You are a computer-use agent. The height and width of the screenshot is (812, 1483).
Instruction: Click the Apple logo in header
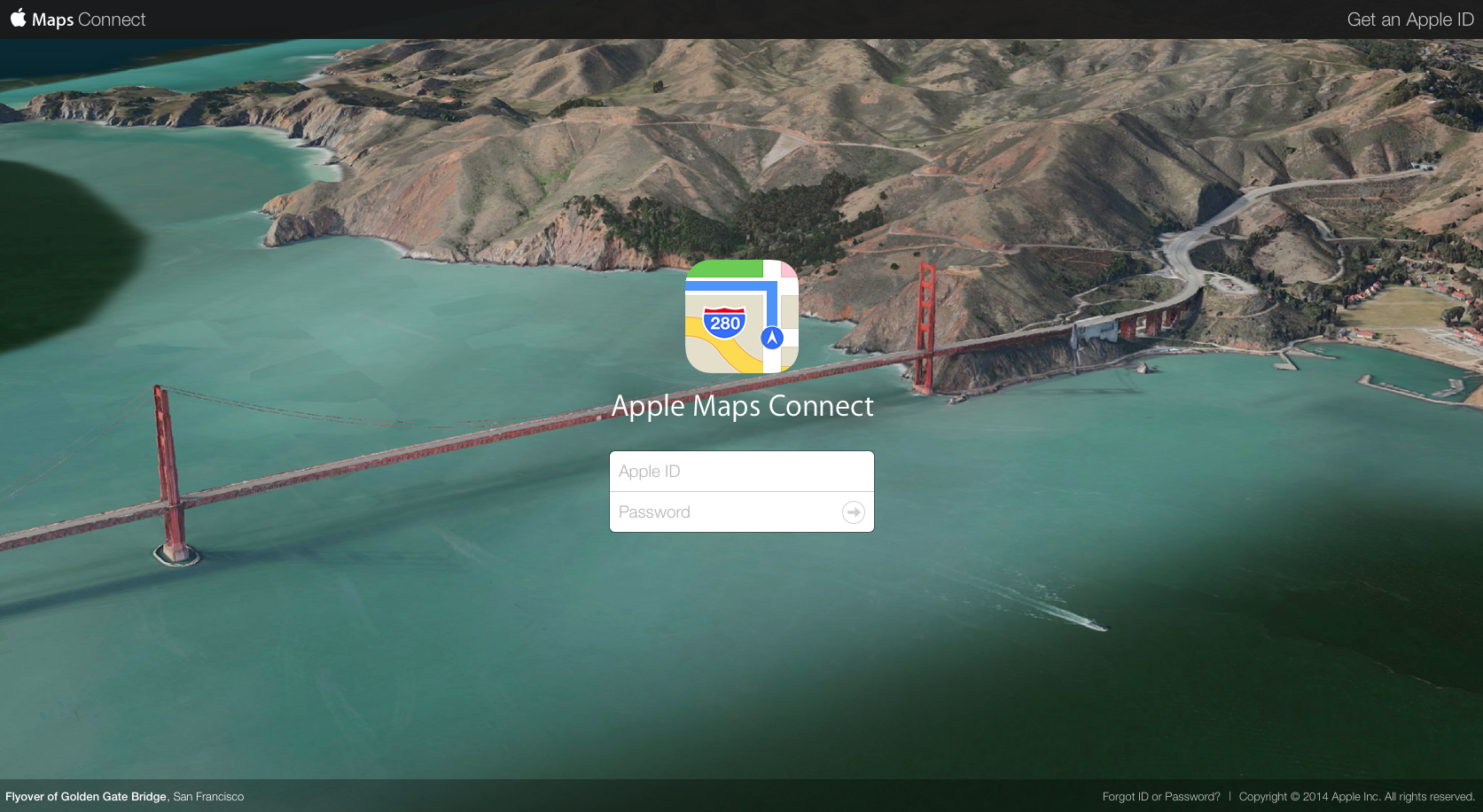click(x=18, y=18)
